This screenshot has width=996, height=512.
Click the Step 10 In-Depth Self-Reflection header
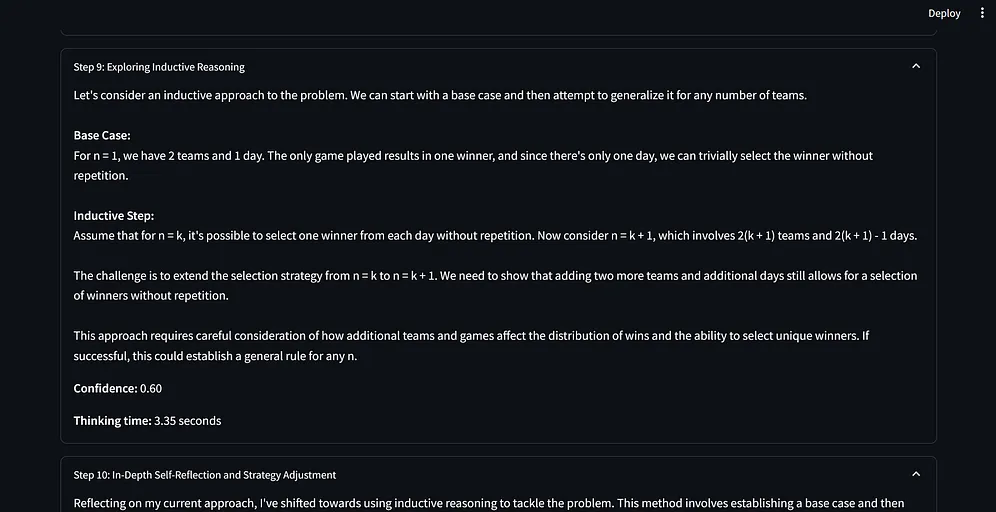tap(205, 475)
